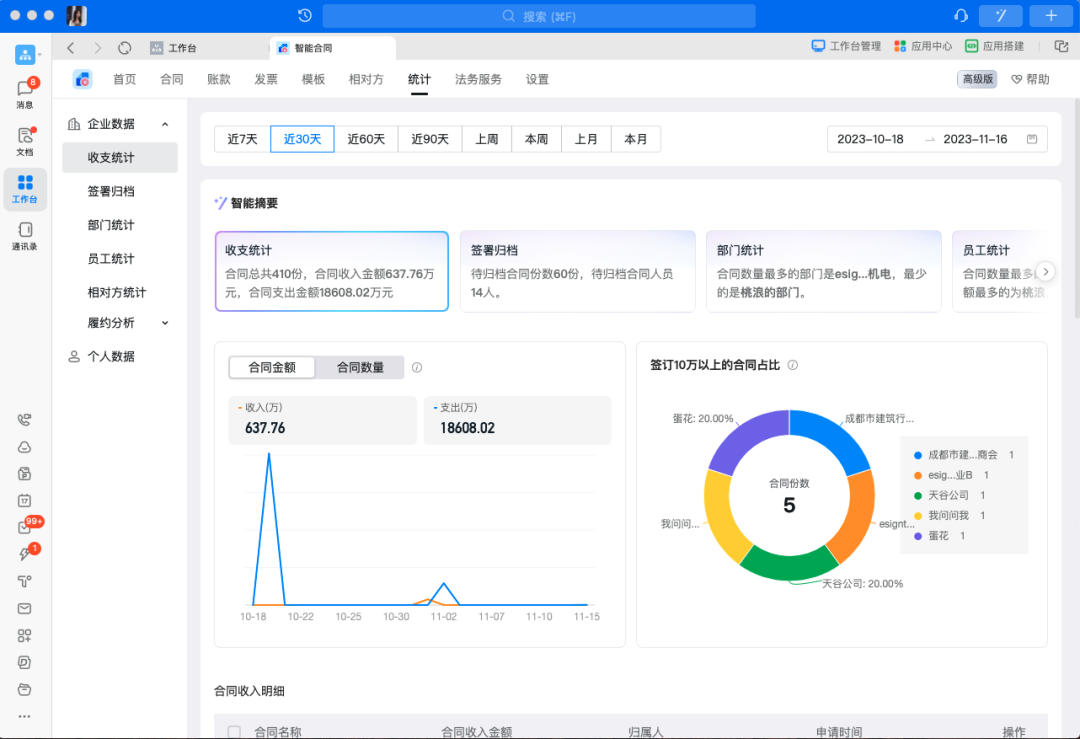Click the headset support icon
This screenshot has height=739, width=1080.
click(x=961, y=16)
